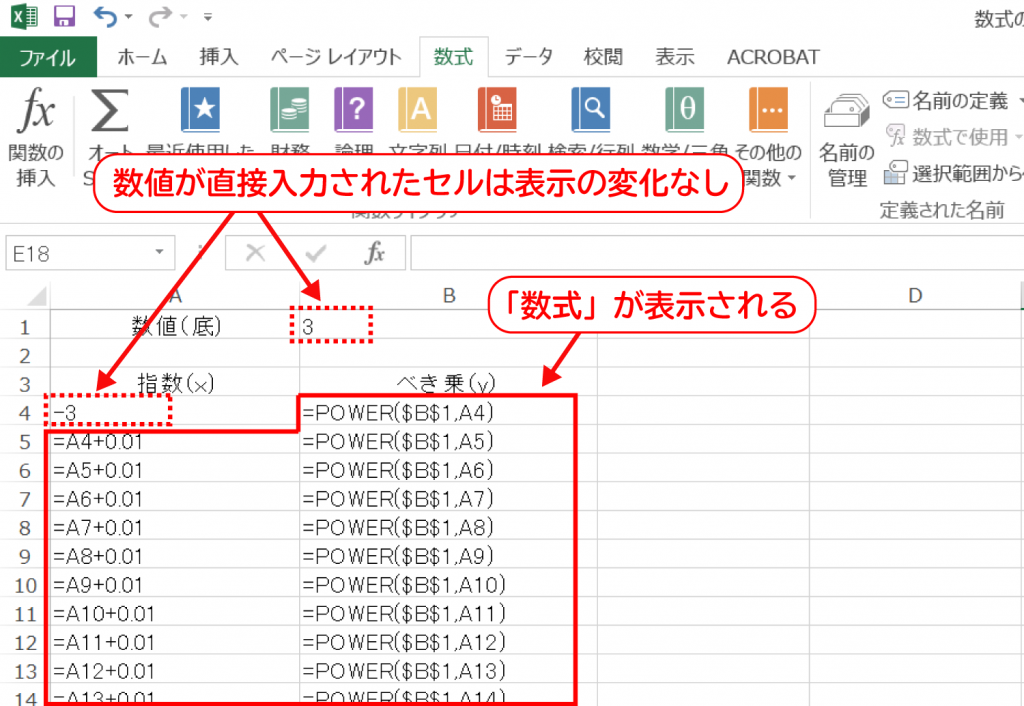Viewport: 1024px width, 706px height.
Task: Open Define Name (名前の定義) menu
Action: pos(950,100)
